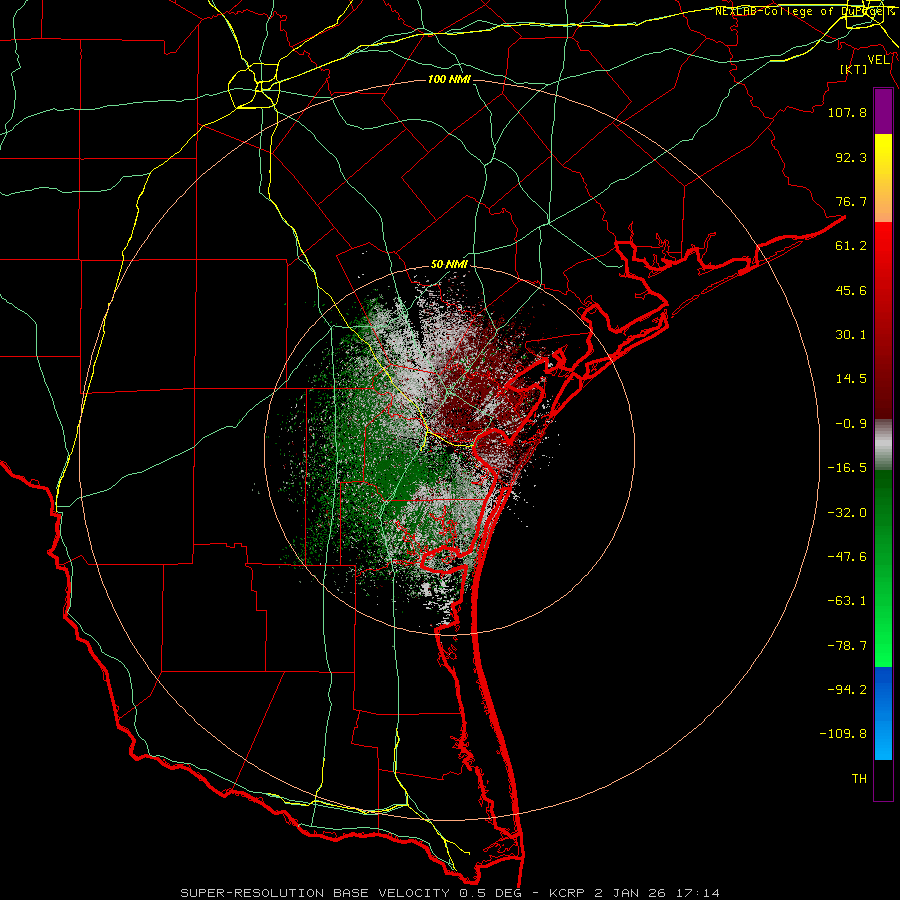
Task: Click the -109.8 velocity scale value
Action: tap(843, 734)
